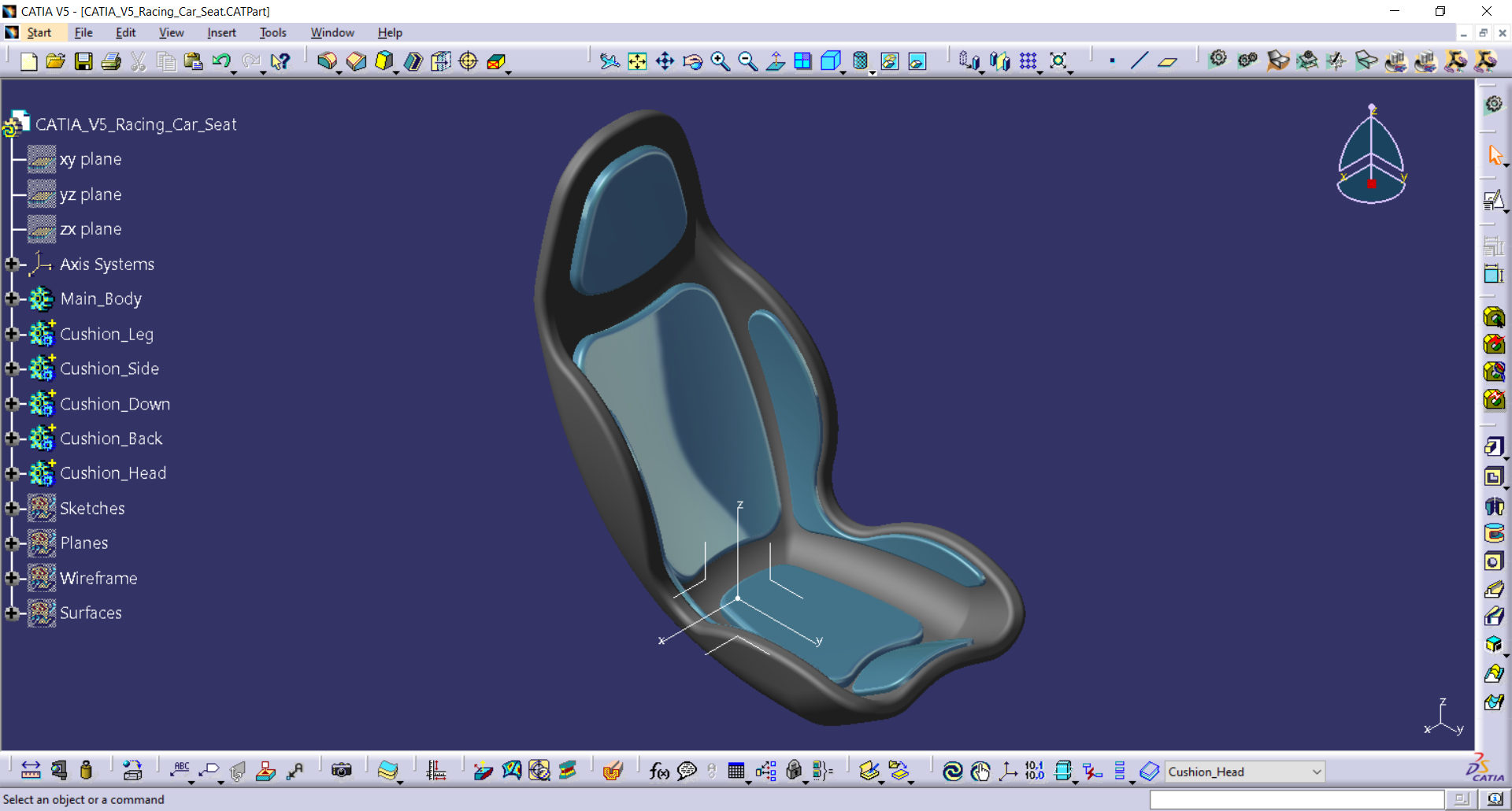Click the Sketch icon in right toolbar
Viewport: 1512px width, 811px height.
click(1493, 201)
